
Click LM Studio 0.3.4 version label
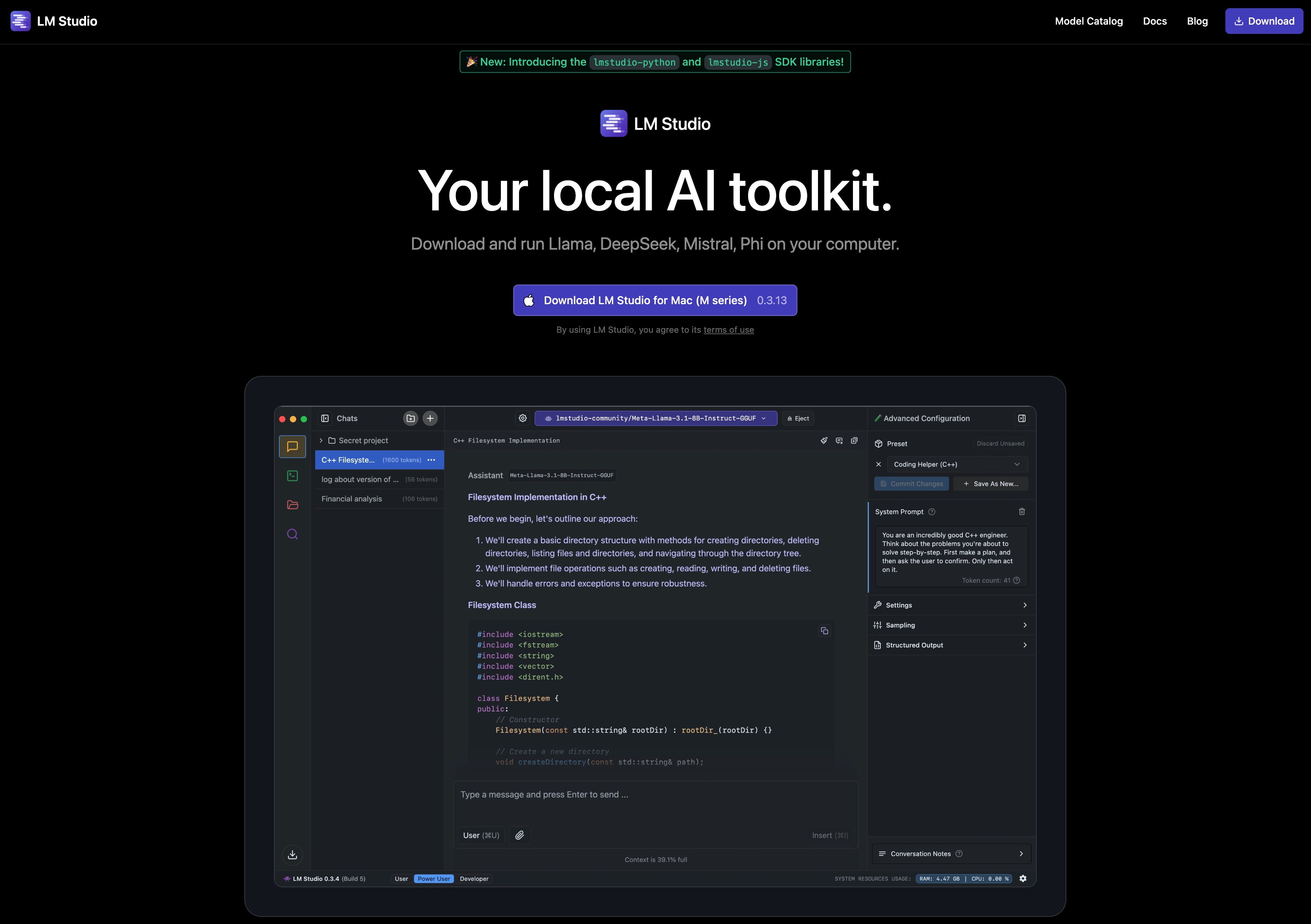click(324, 878)
